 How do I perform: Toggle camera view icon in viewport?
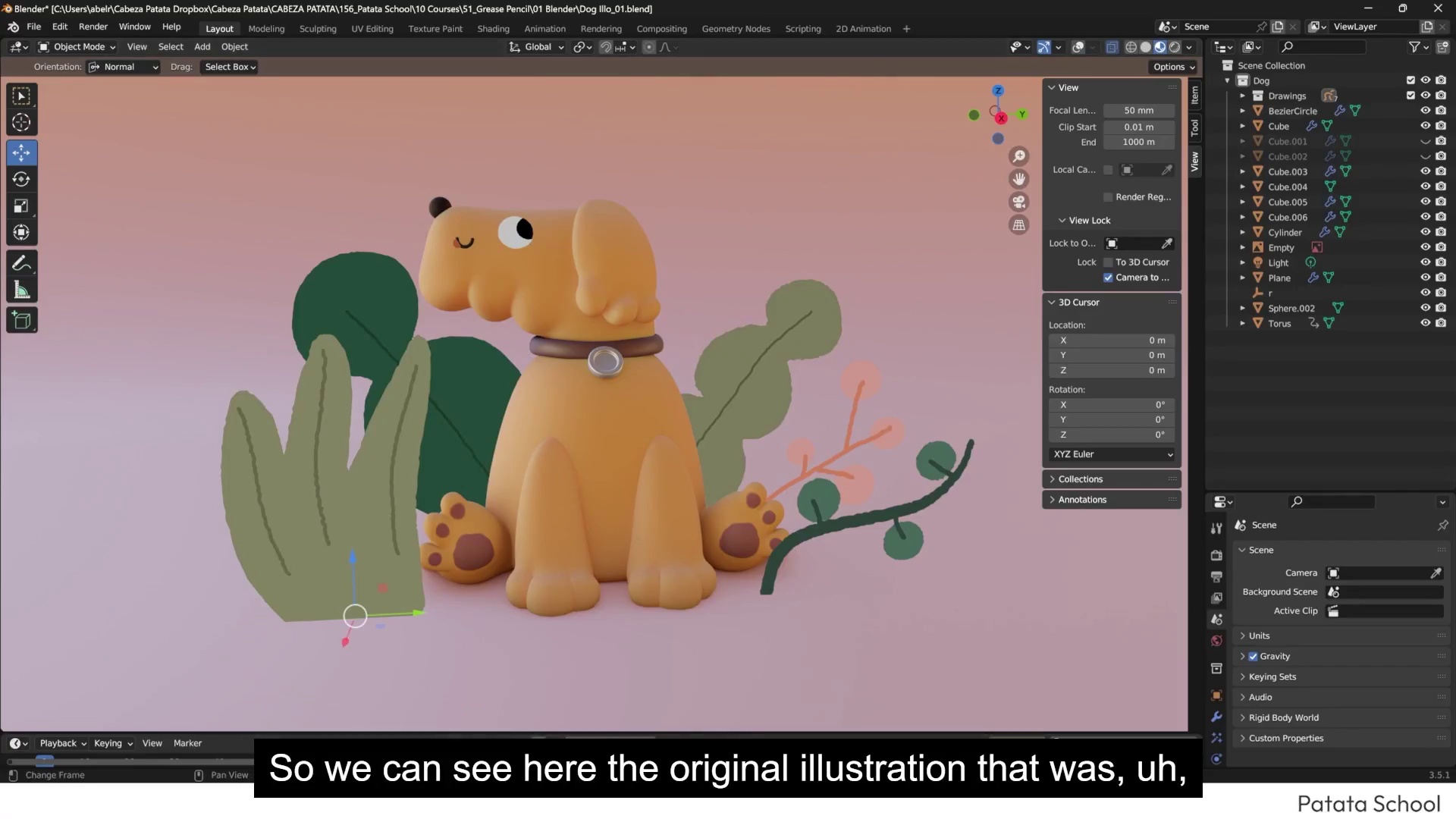[x=1019, y=202]
